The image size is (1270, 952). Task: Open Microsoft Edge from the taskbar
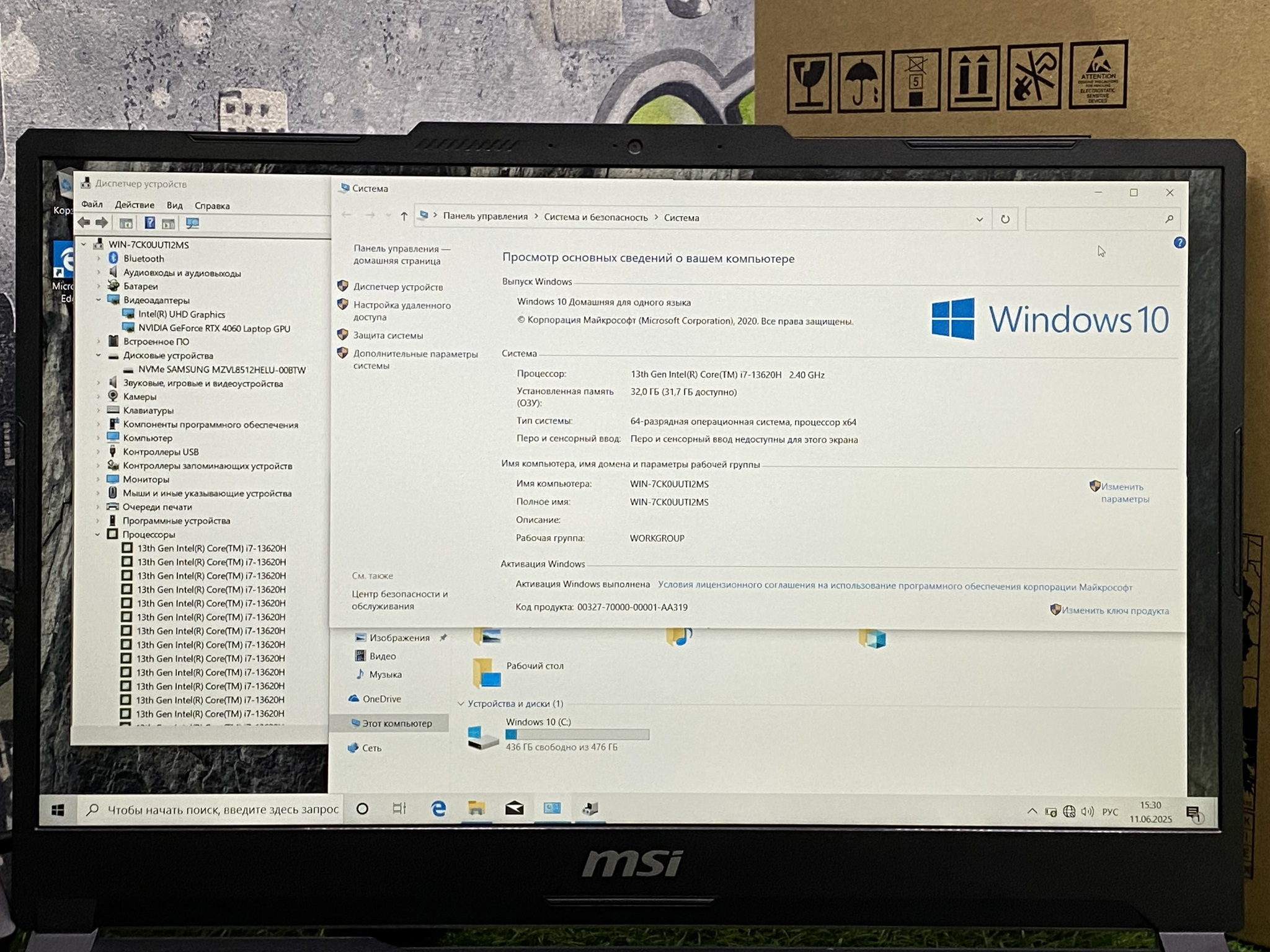438,808
